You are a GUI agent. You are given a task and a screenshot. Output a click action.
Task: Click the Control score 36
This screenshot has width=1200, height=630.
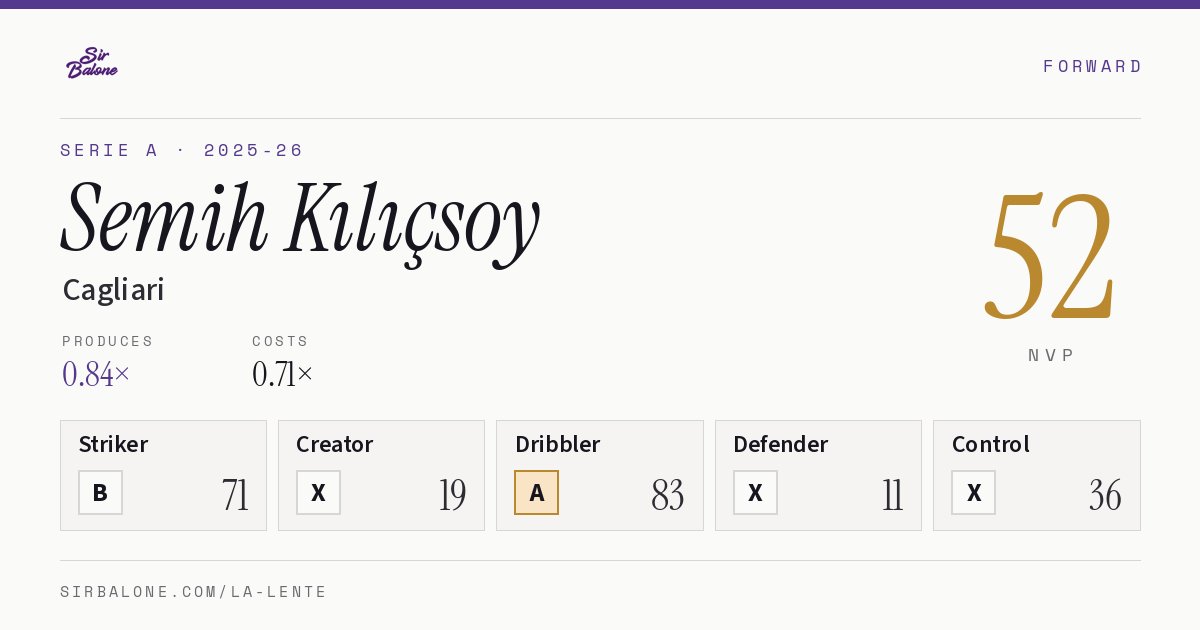coord(1105,495)
